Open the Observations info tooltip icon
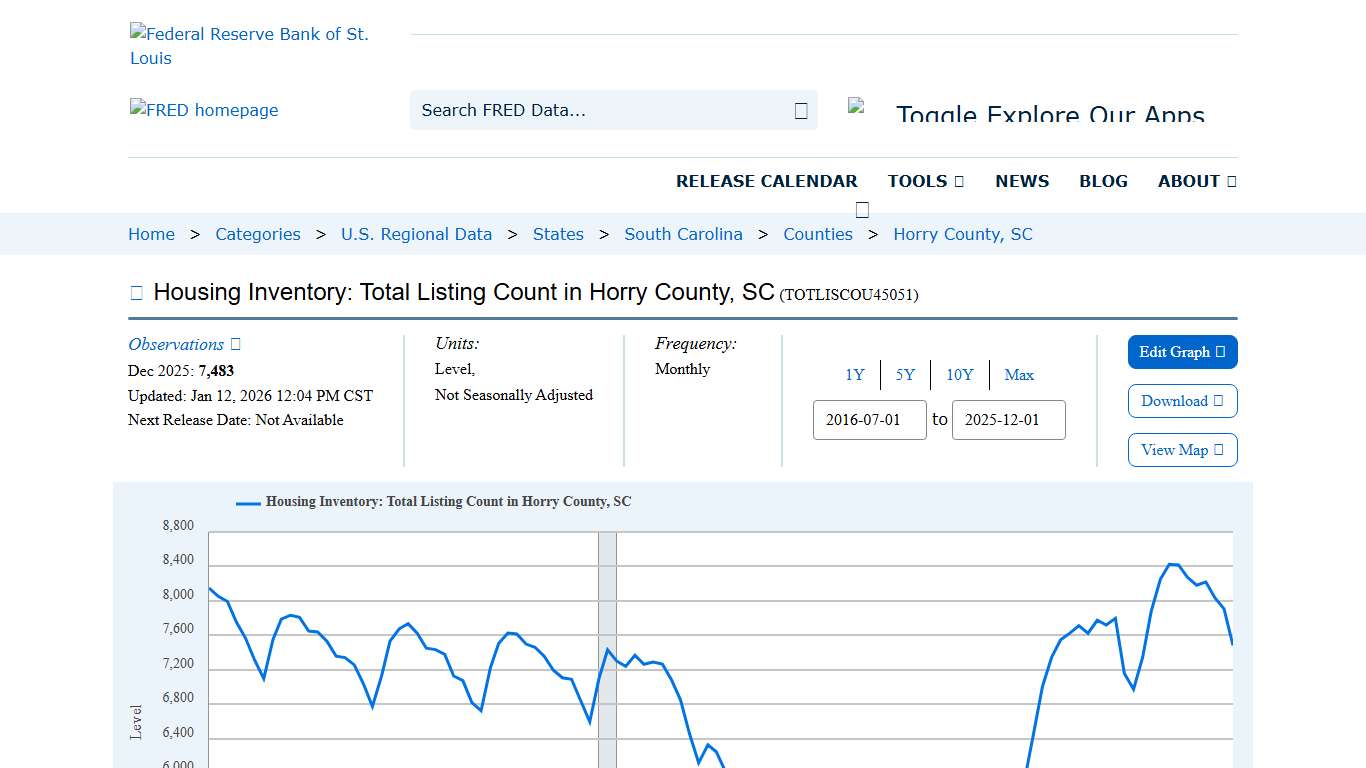This screenshot has height=768, width=1366. coord(235,343)
